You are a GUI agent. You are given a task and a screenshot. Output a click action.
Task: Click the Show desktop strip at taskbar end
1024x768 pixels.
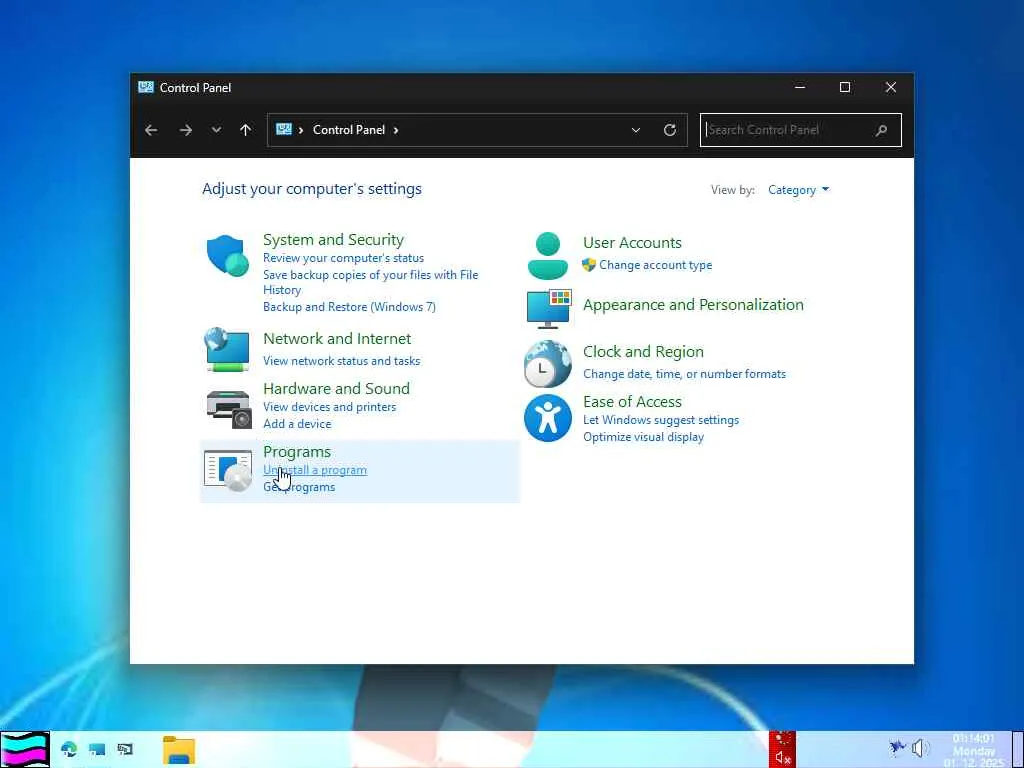pyautogui.click(x=1017, y=750)
